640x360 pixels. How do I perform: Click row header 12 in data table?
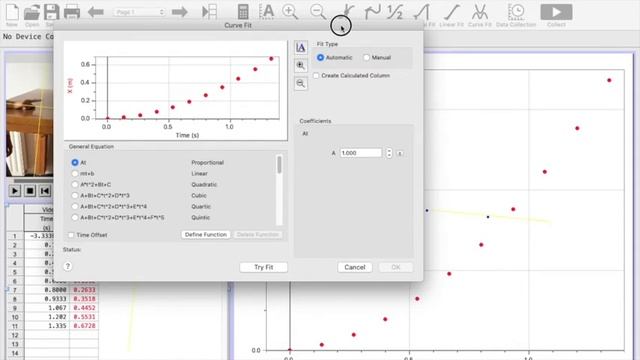(x=15, y=335)
